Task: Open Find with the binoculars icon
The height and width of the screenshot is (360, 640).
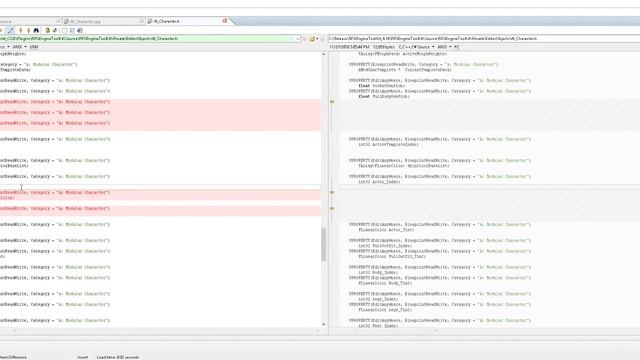Action: tap(36, 30)
